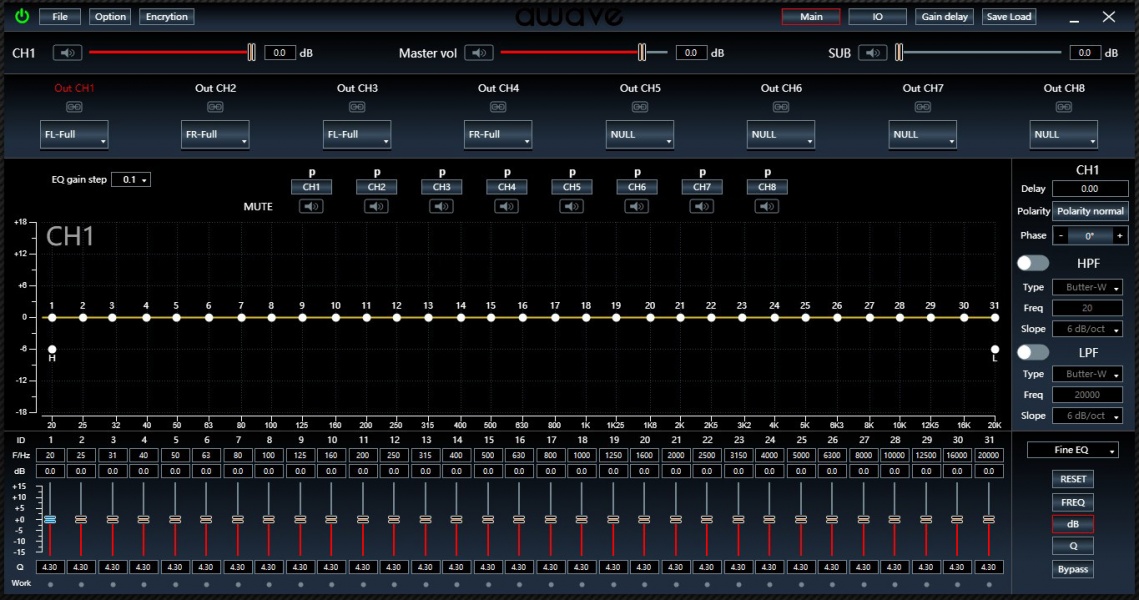1139x600 pixels.
Task: Mute the SUB volume speaker icon
Action: (873, 53)
